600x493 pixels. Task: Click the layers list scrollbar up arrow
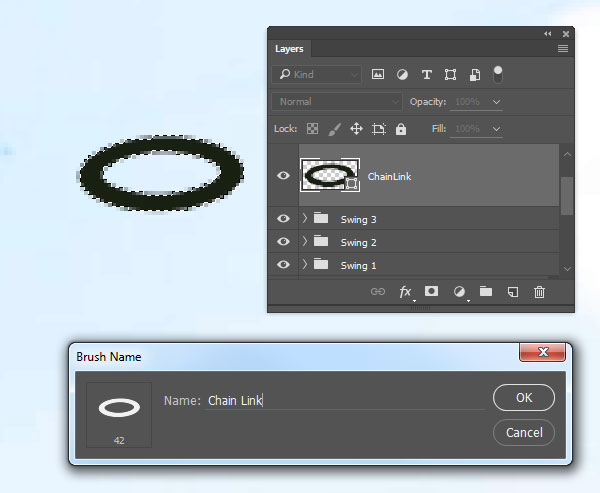pos(567,154)
